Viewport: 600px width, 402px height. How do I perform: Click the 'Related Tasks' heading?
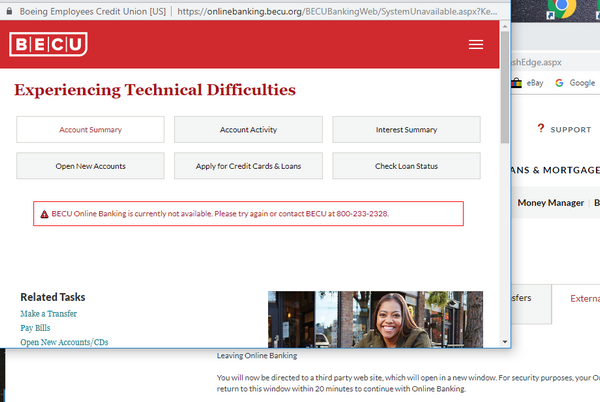[53, 297]
